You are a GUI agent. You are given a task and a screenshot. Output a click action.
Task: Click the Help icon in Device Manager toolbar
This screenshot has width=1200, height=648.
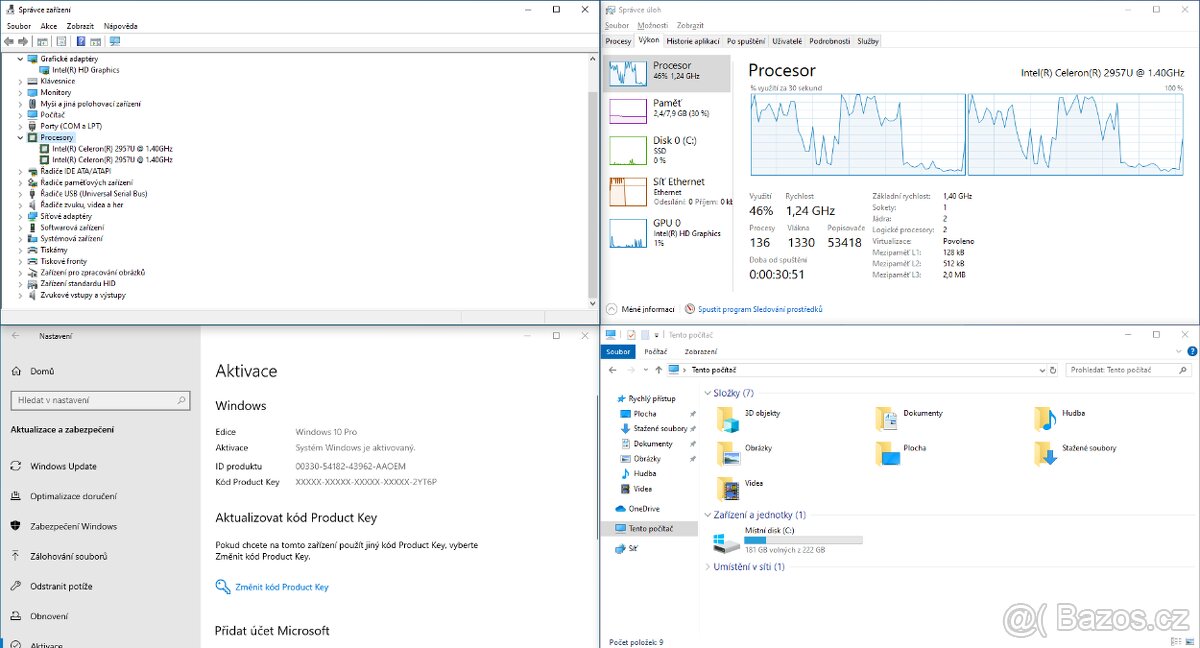80,41
